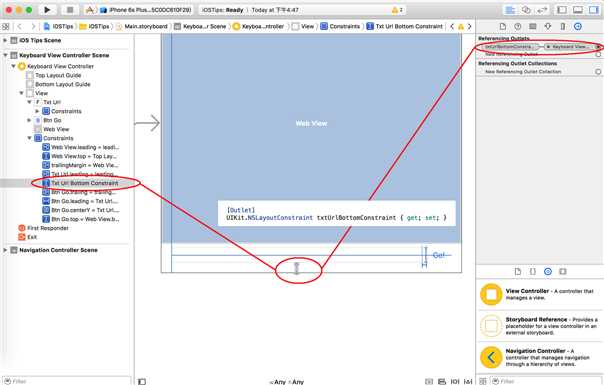Image resolution: width=604 pixels, height=385 pixels.
Task: Stop the running app with the Stop button
Action: [70, 10]
